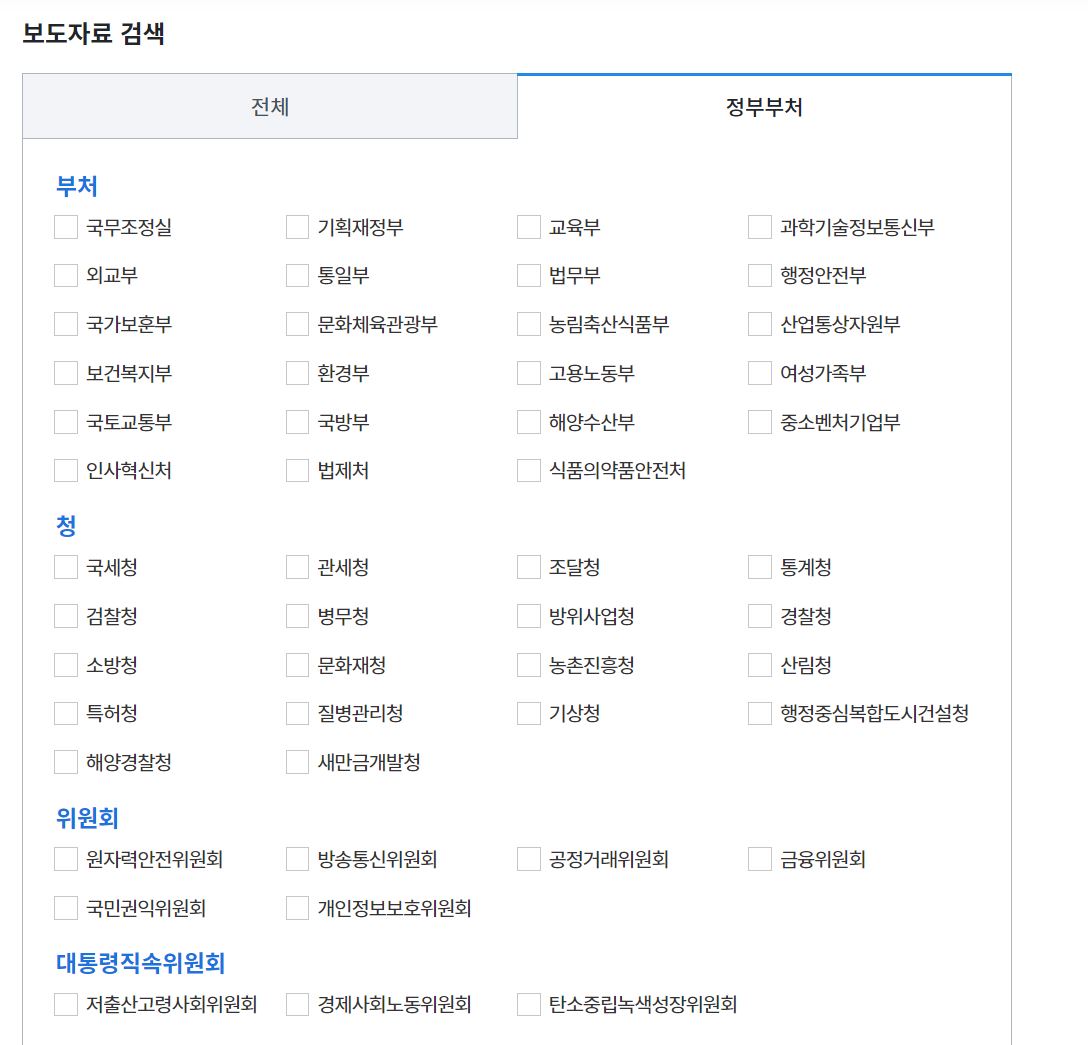Click the 보도자료 검색 page title
This screenshot has height=1045, width=1088.
point(94,33)
